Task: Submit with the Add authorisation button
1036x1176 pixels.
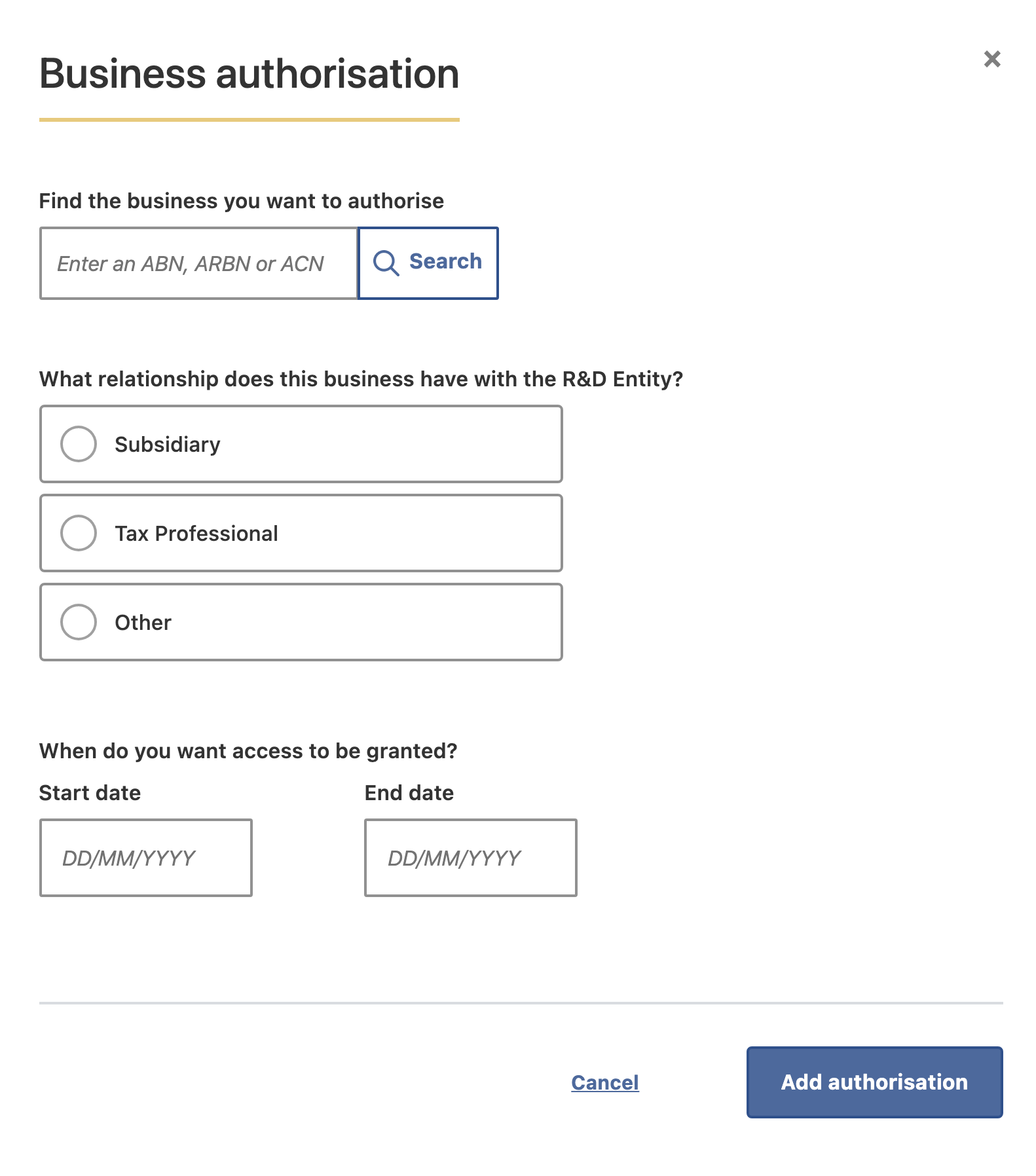Action: [x=874, y=1082]
